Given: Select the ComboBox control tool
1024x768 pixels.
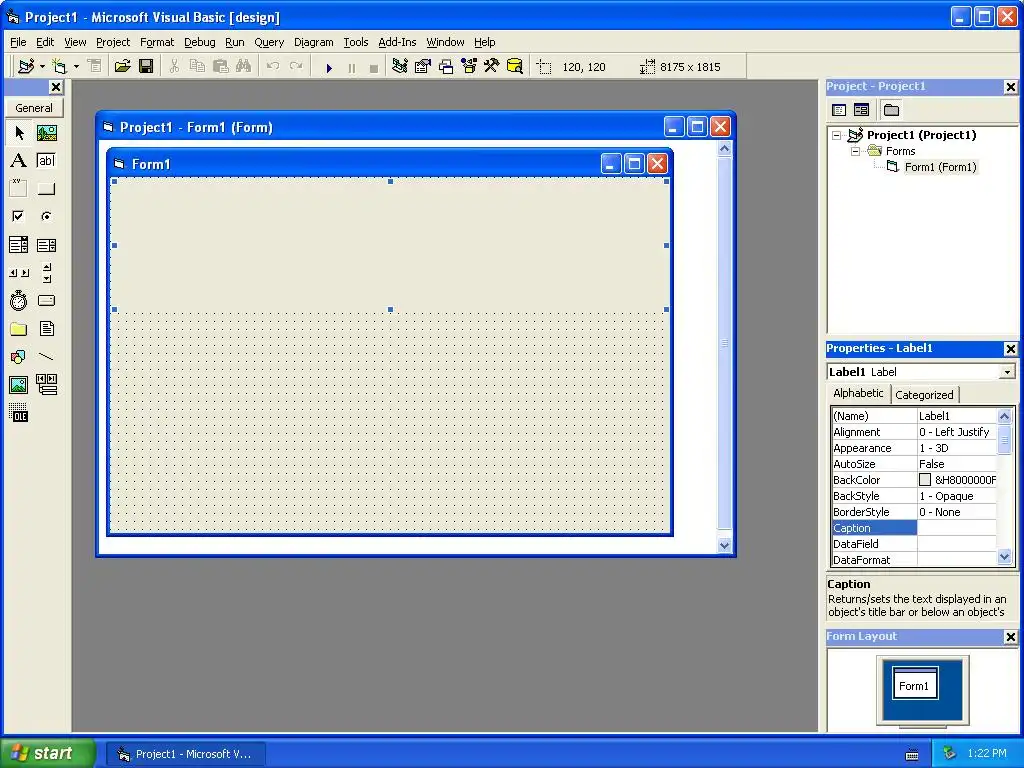Looking at the screenshot, I should pyautogui.click(x=19, y=245).
